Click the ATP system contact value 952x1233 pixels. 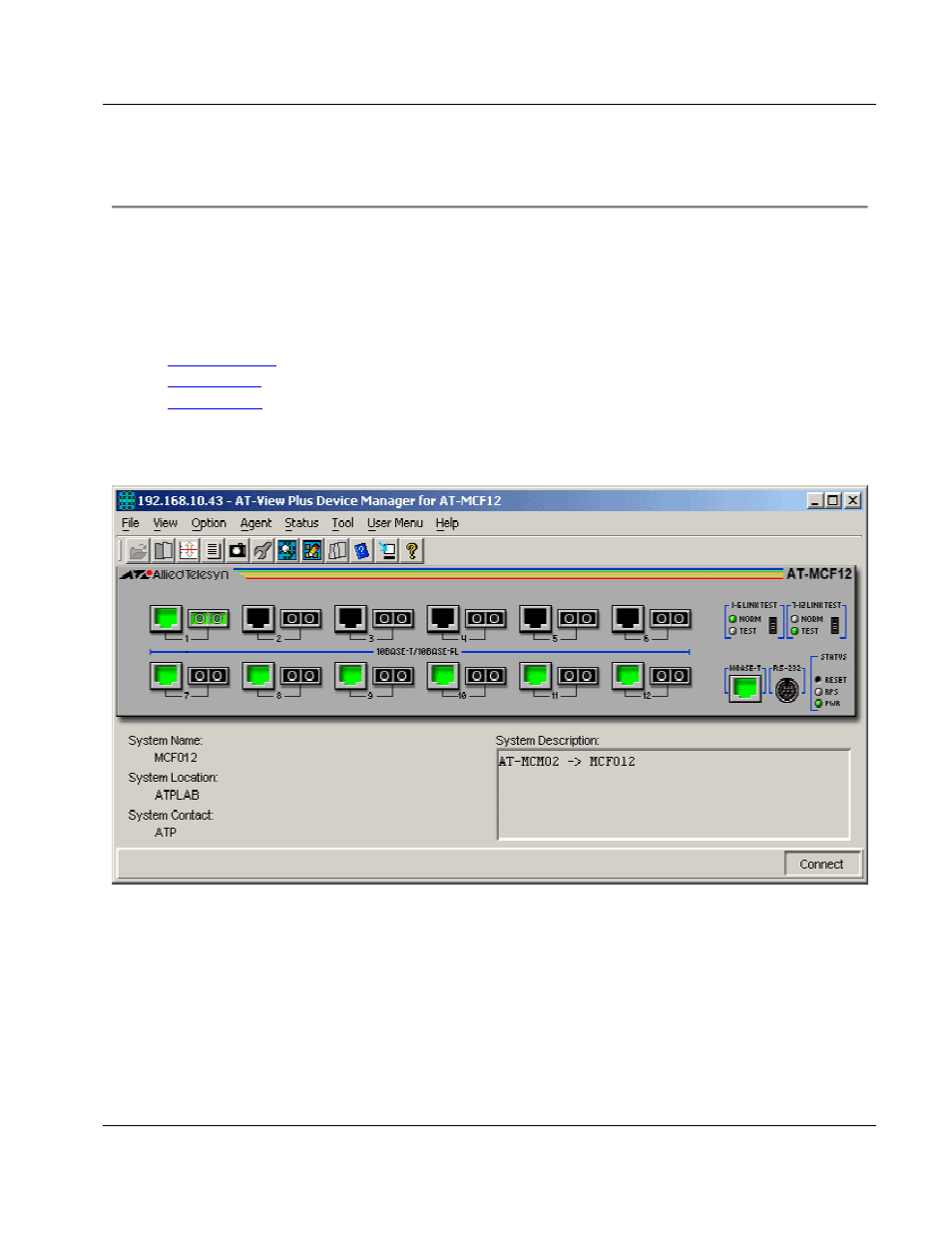pyautogui.click(x=166, y=833)
